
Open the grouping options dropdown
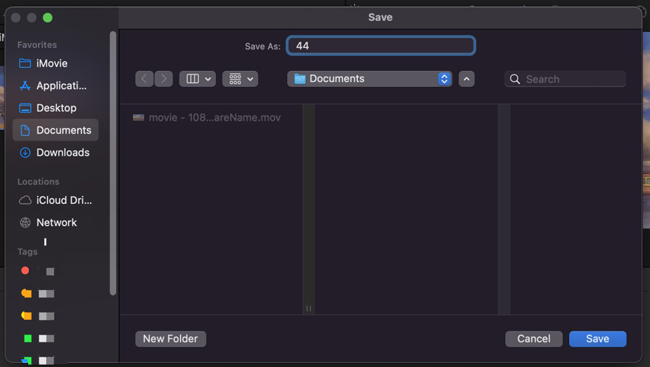coord(240,79)
